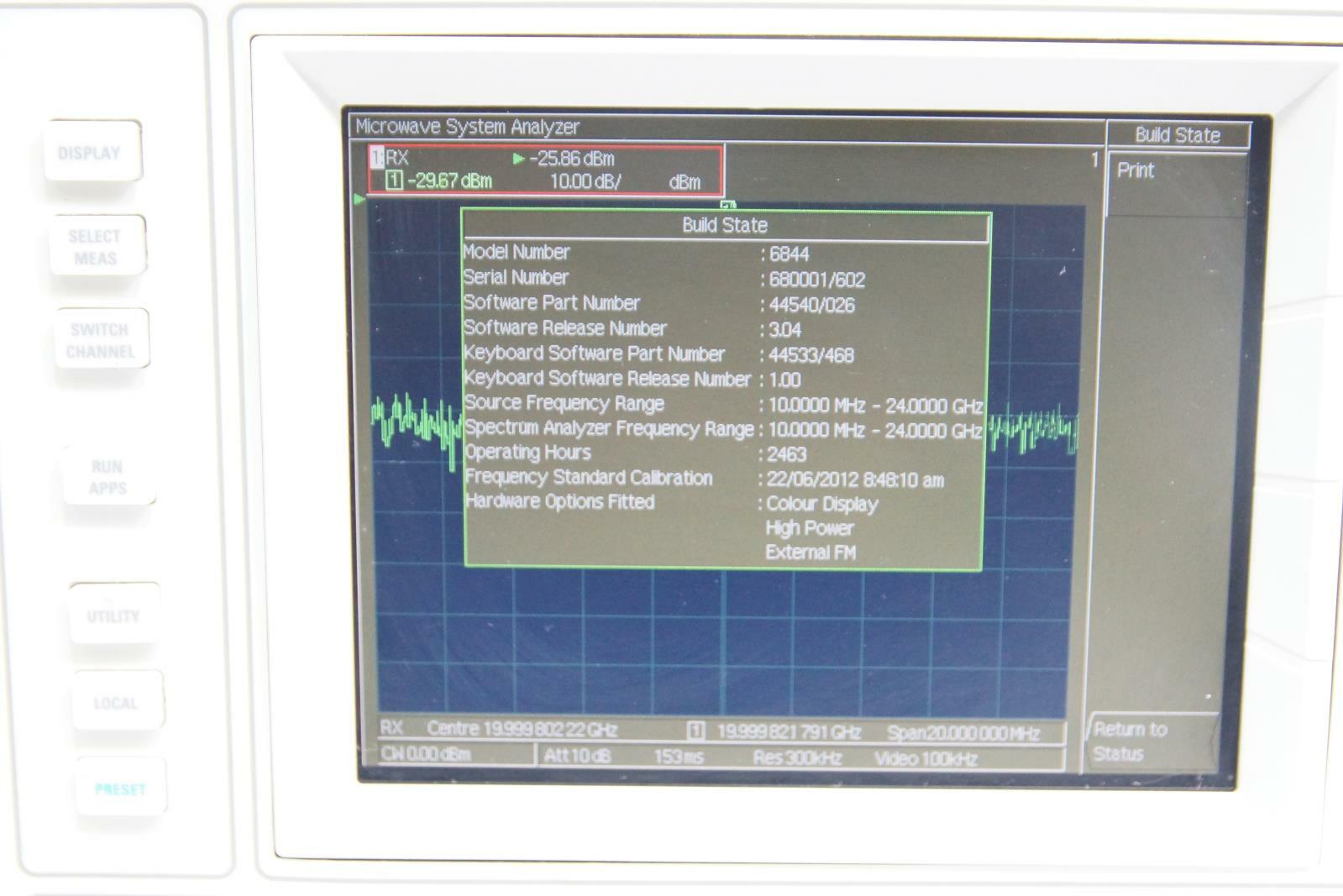Push the UTILITY key
This screenshot has width=1343, height=896.
point(113,616)
